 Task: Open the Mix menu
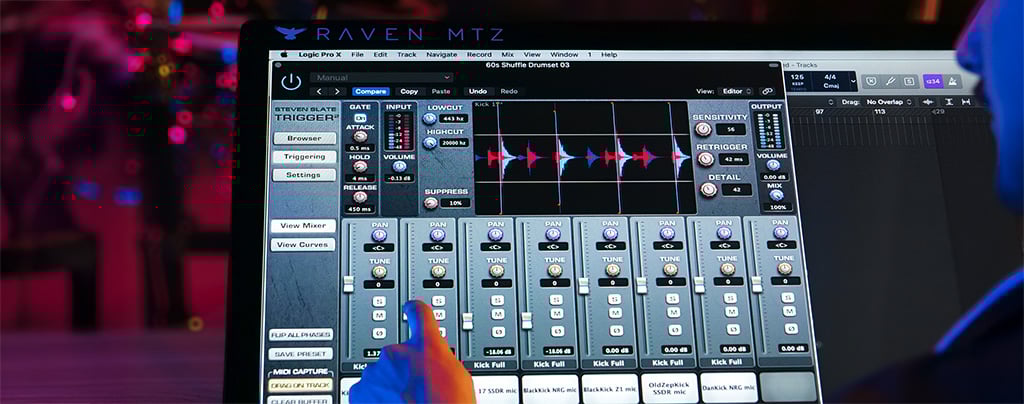507,55
